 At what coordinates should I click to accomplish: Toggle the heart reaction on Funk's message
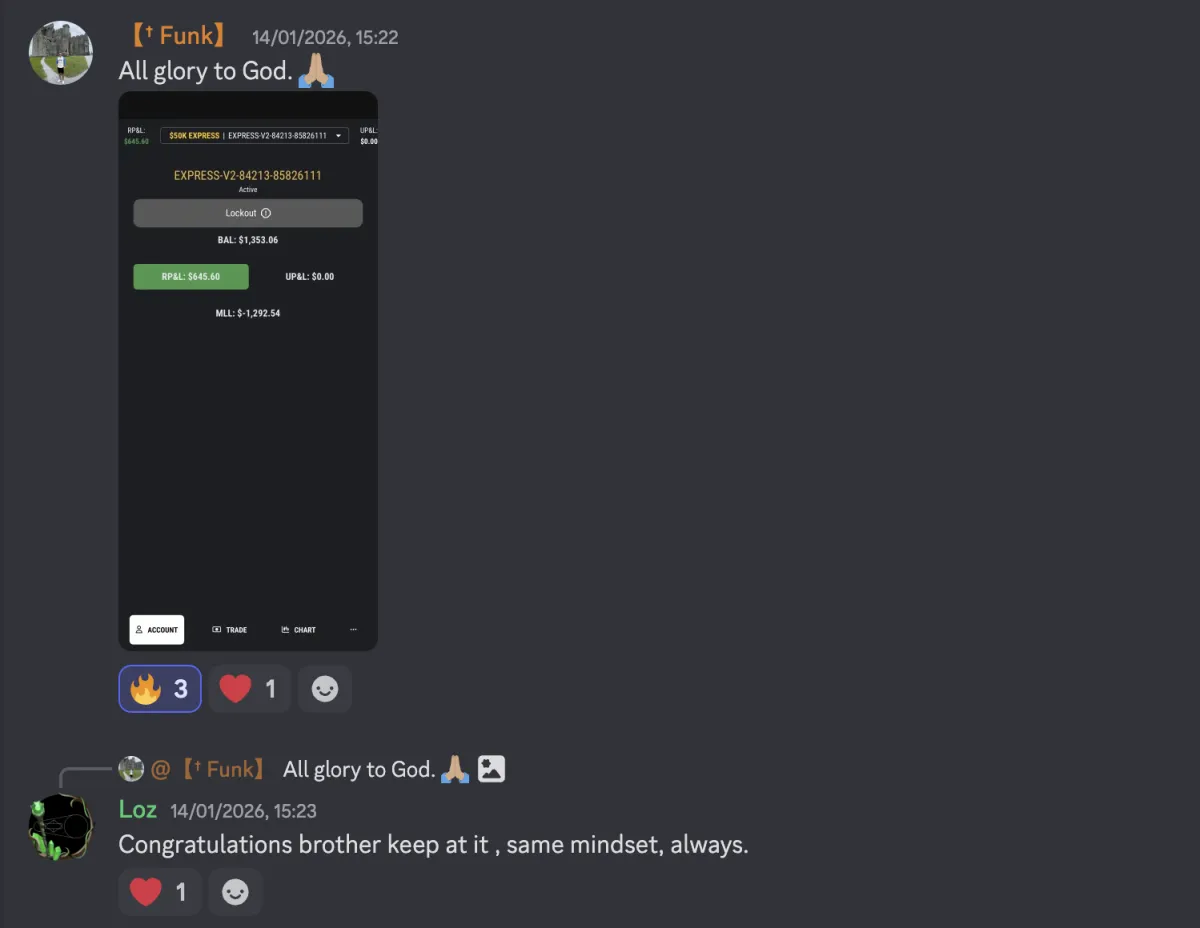pyautogui.click(x=249, y=689)
